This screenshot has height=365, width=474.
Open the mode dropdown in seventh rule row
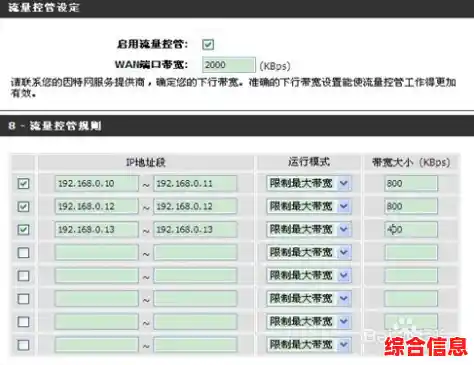point(309,321)
